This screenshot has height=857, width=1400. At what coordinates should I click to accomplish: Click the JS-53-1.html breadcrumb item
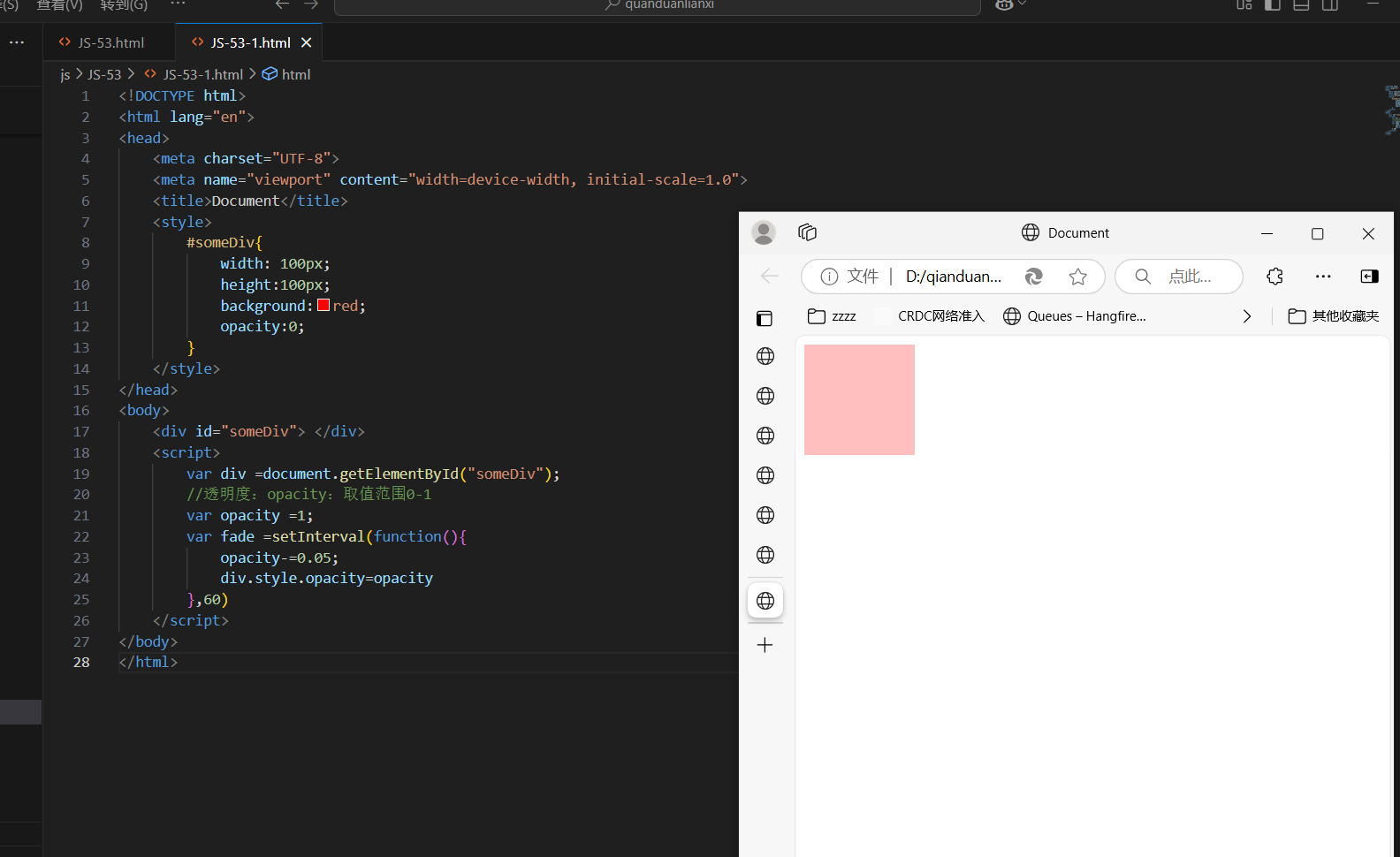(194, 74)
